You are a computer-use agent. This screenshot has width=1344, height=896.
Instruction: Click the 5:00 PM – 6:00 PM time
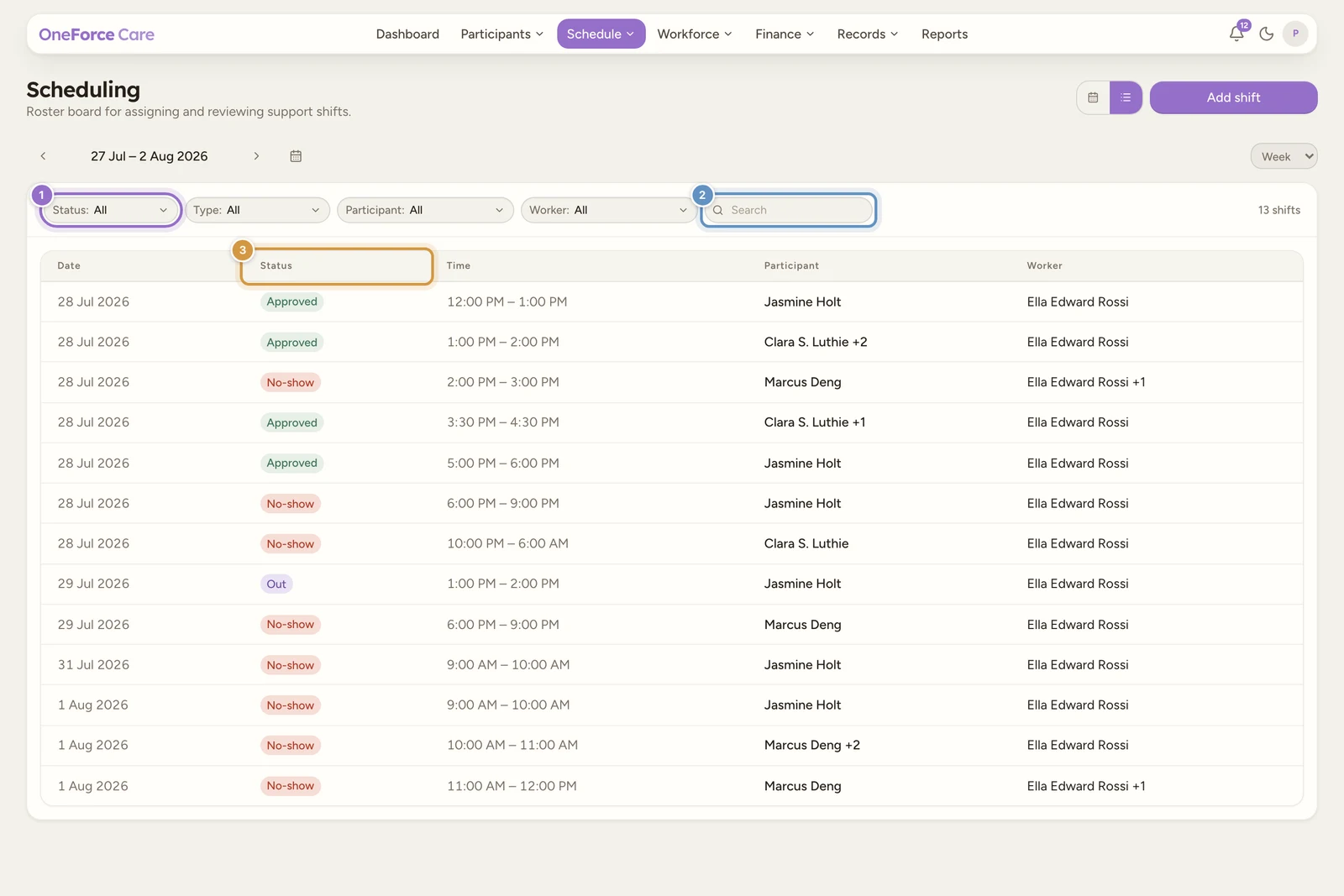pos(503,463)
